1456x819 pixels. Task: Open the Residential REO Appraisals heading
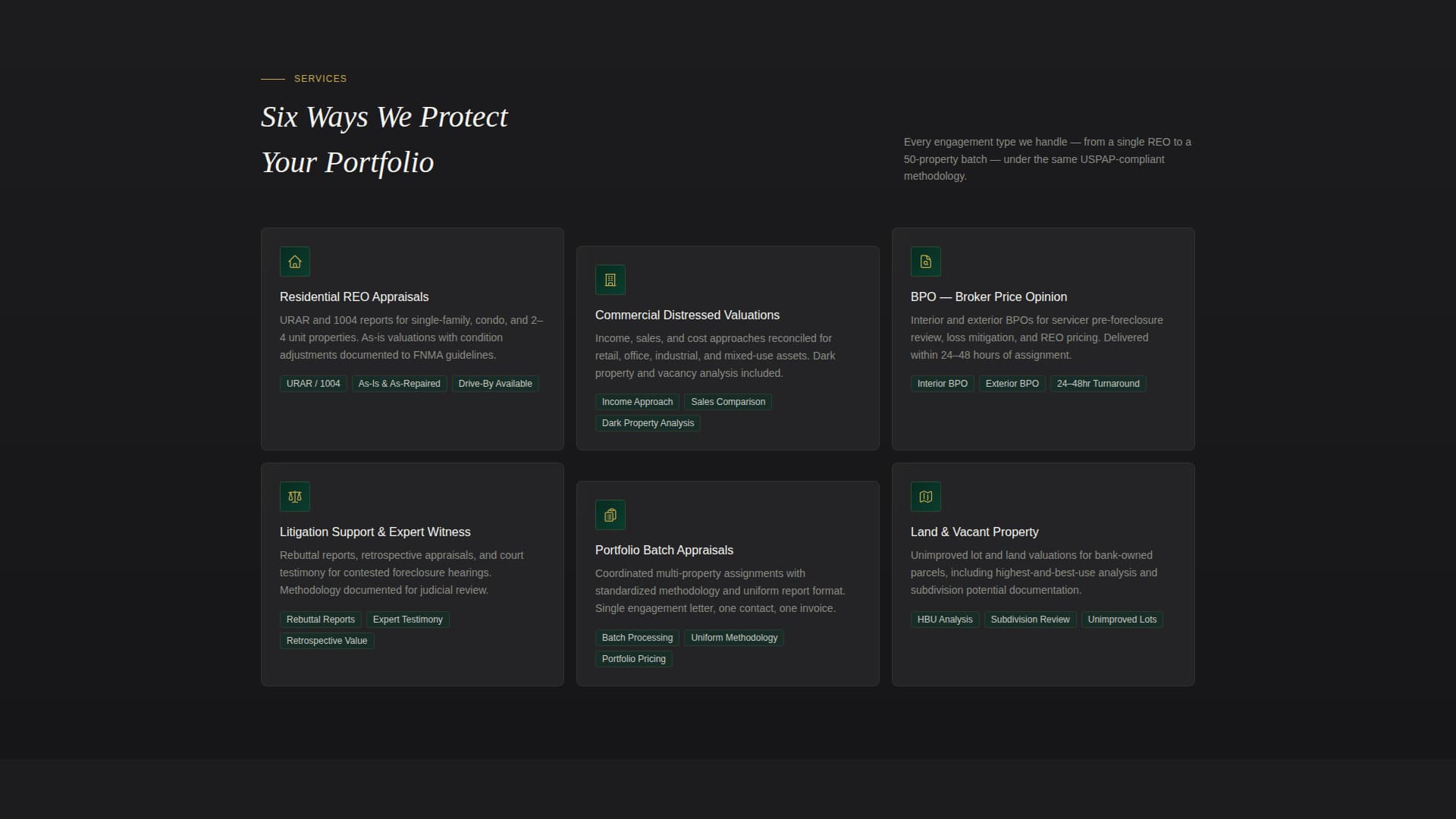(x=353, y=297)
